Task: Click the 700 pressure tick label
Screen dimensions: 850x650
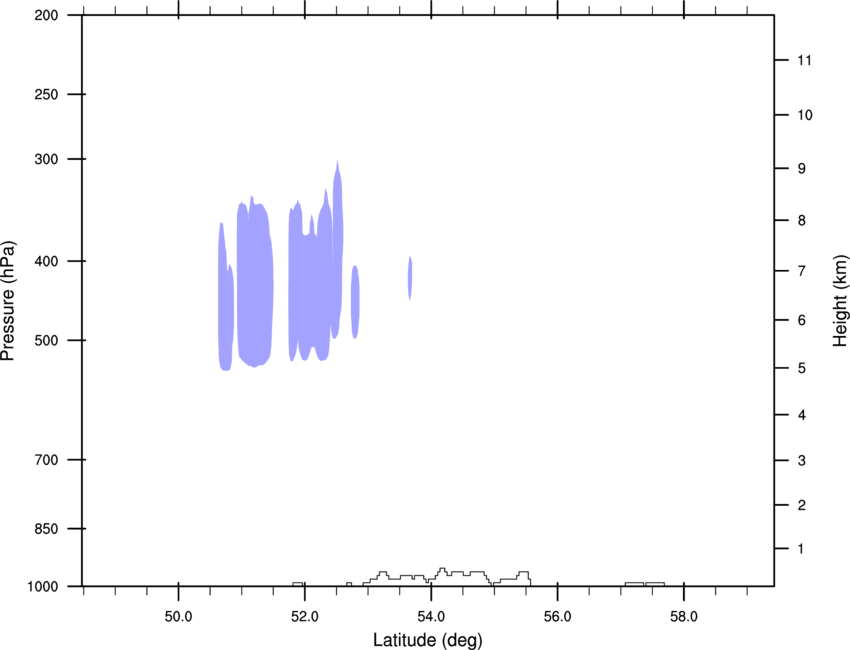Action: [46, 460]
